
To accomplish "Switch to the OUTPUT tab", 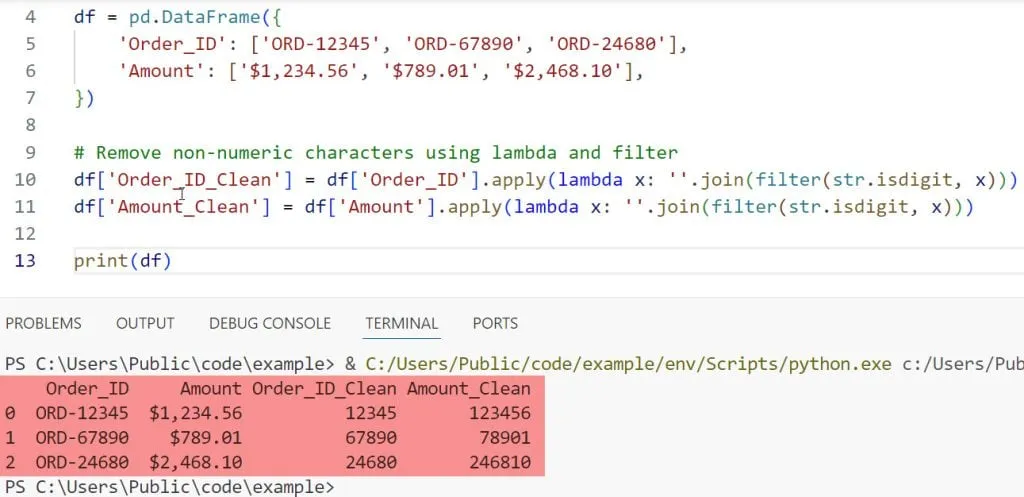I will click(x=145, y=323).
